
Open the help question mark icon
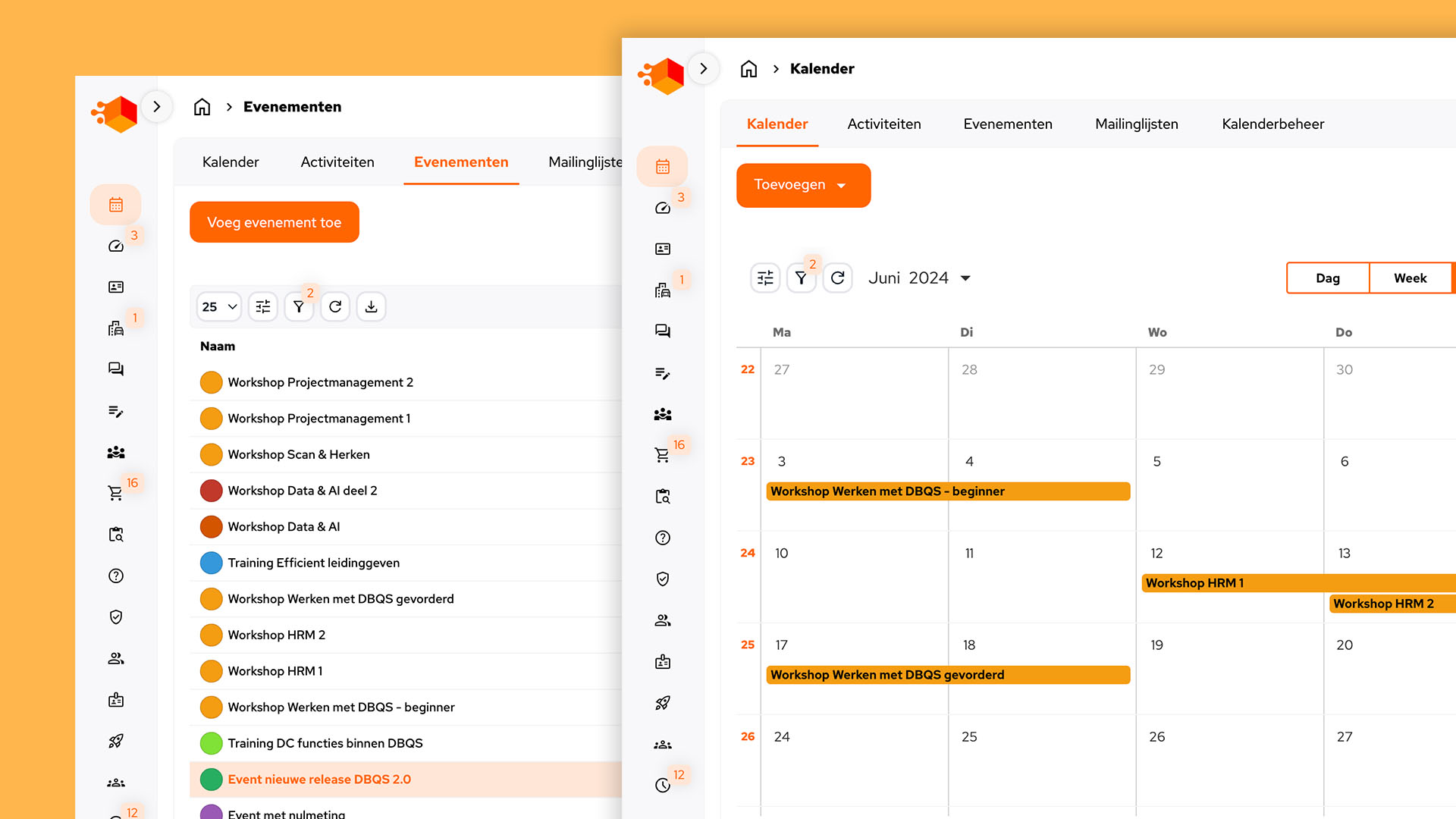click(x=662, y=538)
